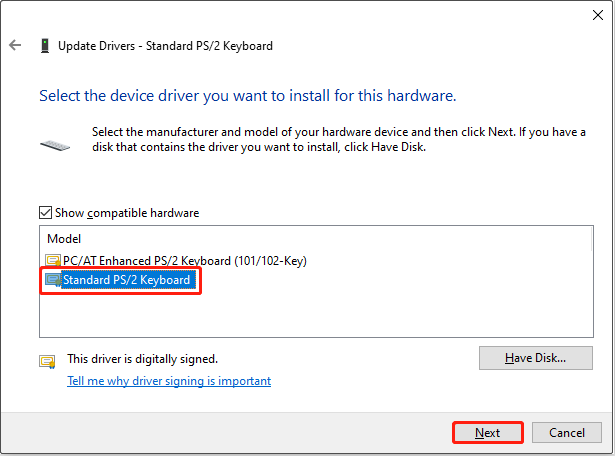The image size is (615, 456).
Task: Click the 'This driver is digitally signed' text
Action: coord(142,358)
